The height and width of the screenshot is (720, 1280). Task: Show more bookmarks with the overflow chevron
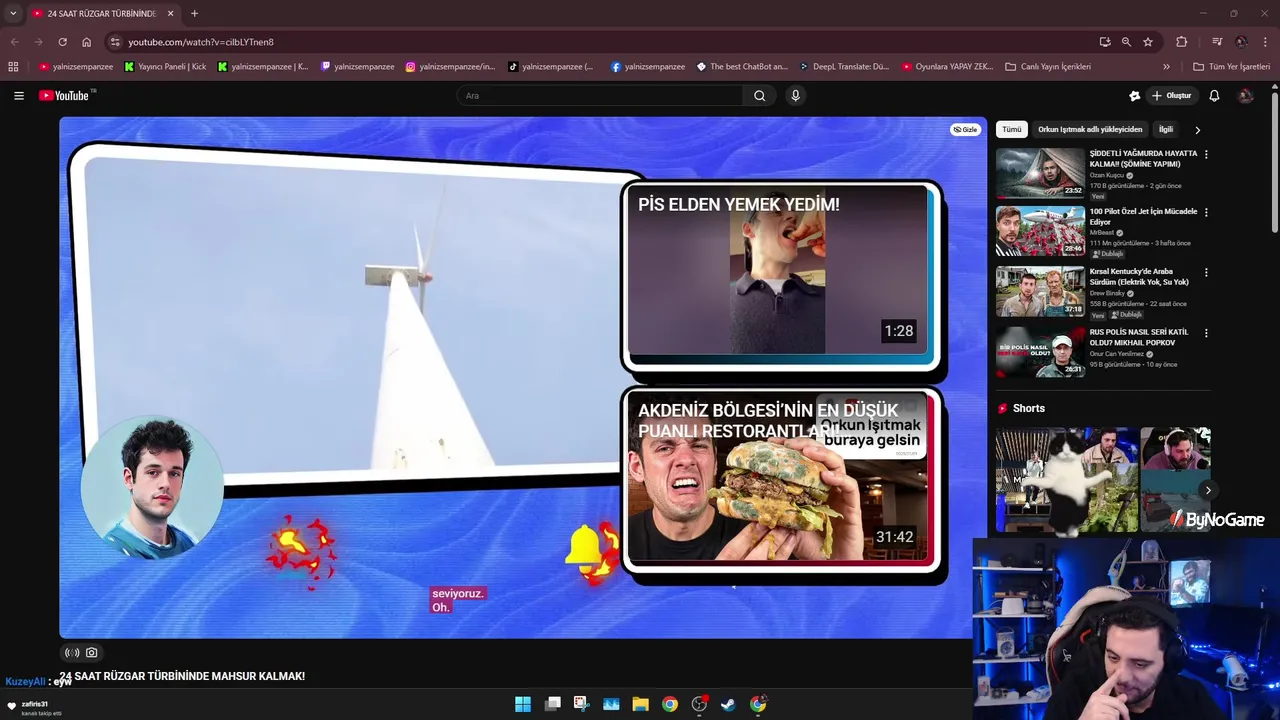(1166, 67)
